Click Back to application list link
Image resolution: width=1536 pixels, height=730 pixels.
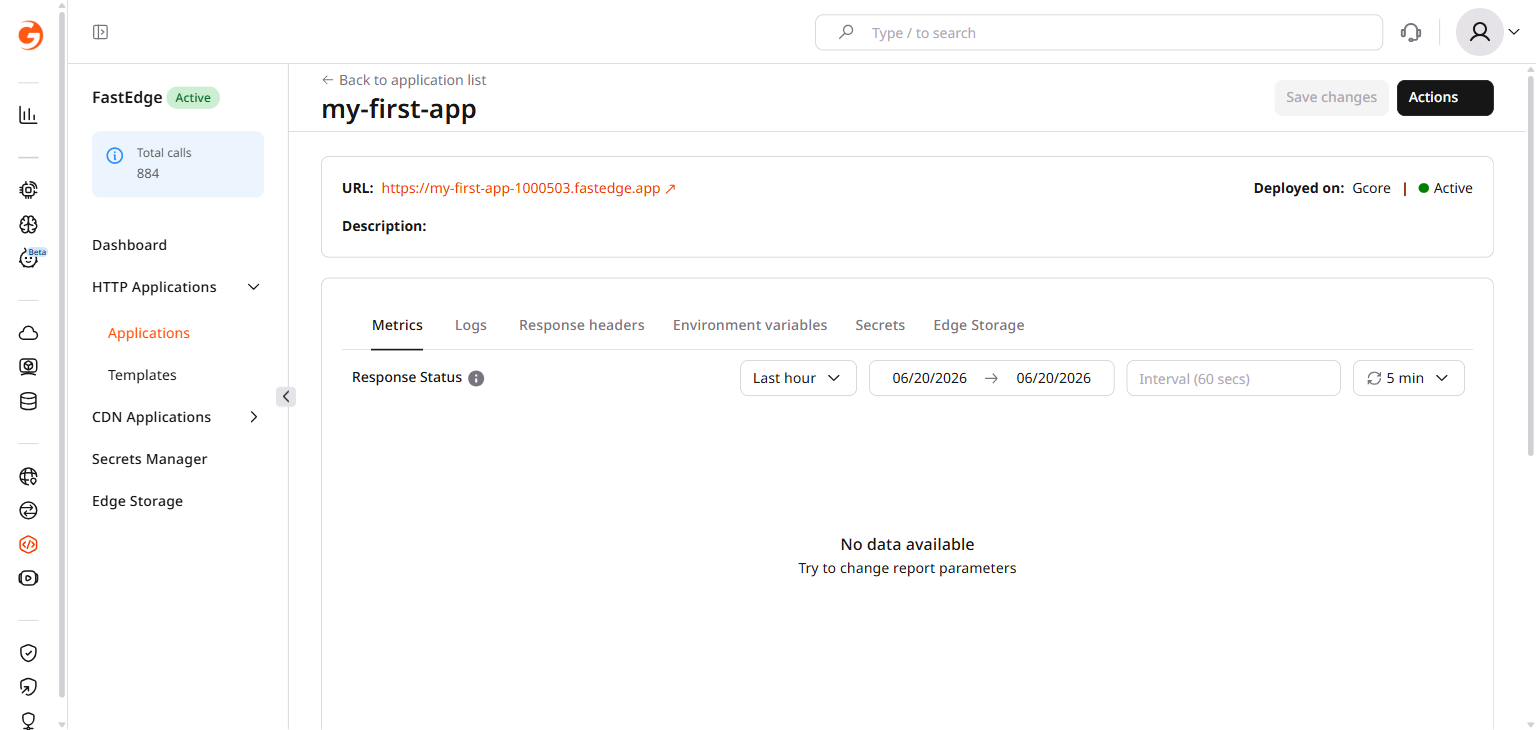tap(404, 80)
